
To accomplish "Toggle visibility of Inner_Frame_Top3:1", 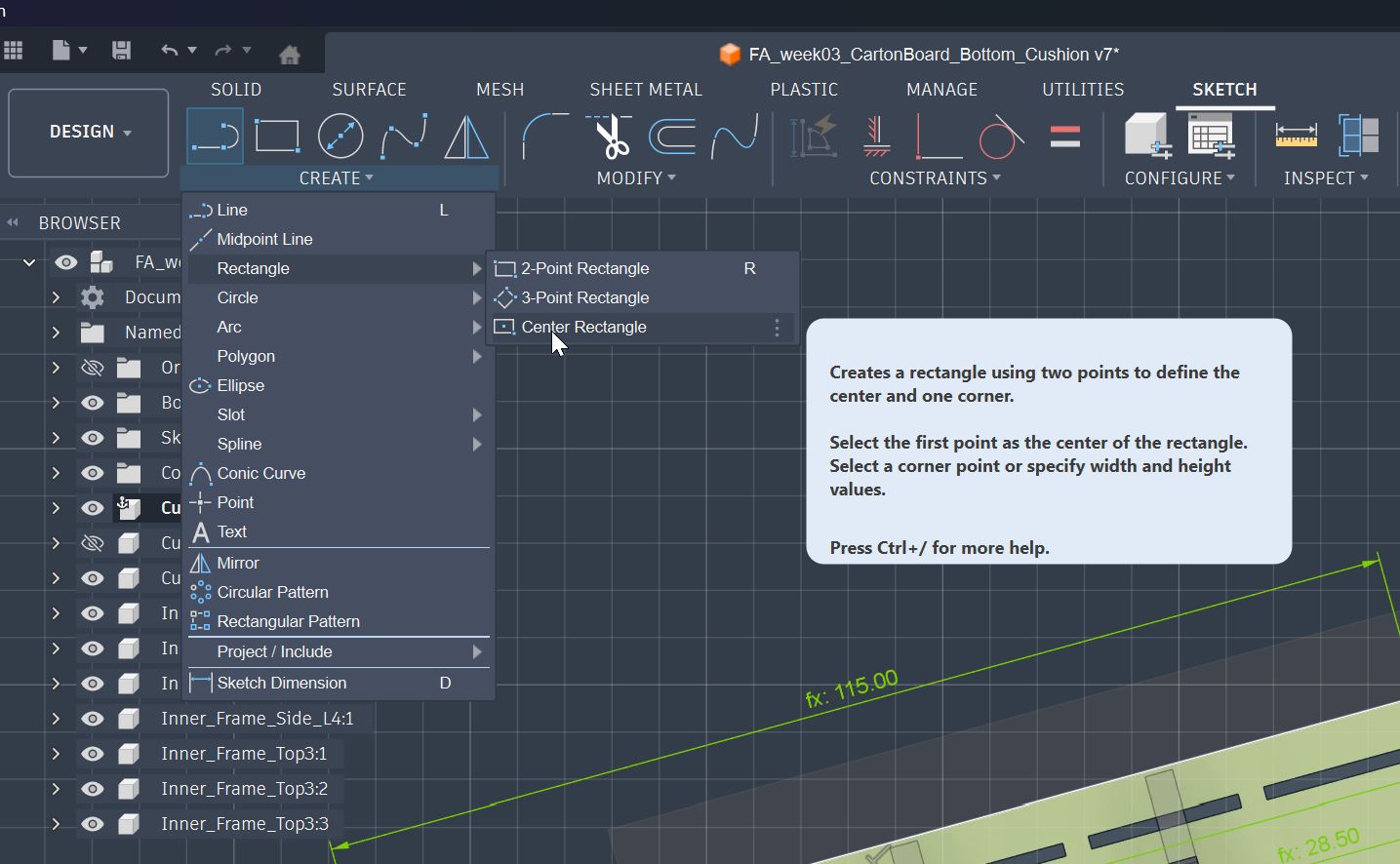I will (x=93, y=754).
